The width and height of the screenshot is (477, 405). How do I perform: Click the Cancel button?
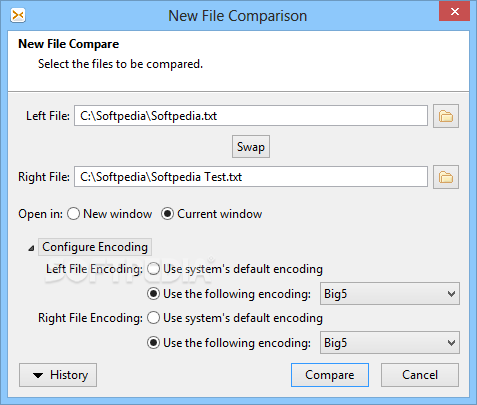[420, 375]
